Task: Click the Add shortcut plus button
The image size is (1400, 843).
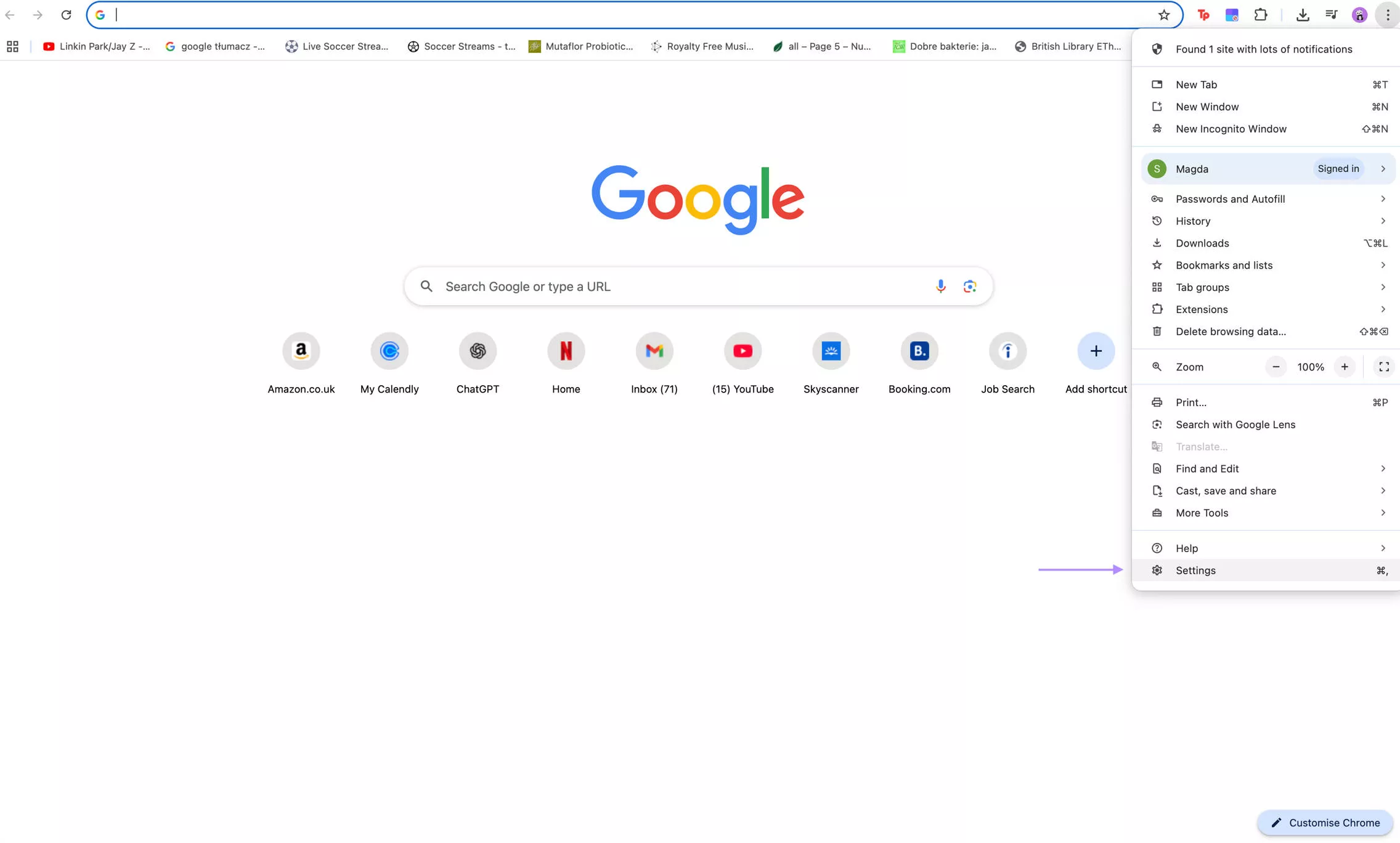Action: pyautogui.click(x=1096, y=351)
